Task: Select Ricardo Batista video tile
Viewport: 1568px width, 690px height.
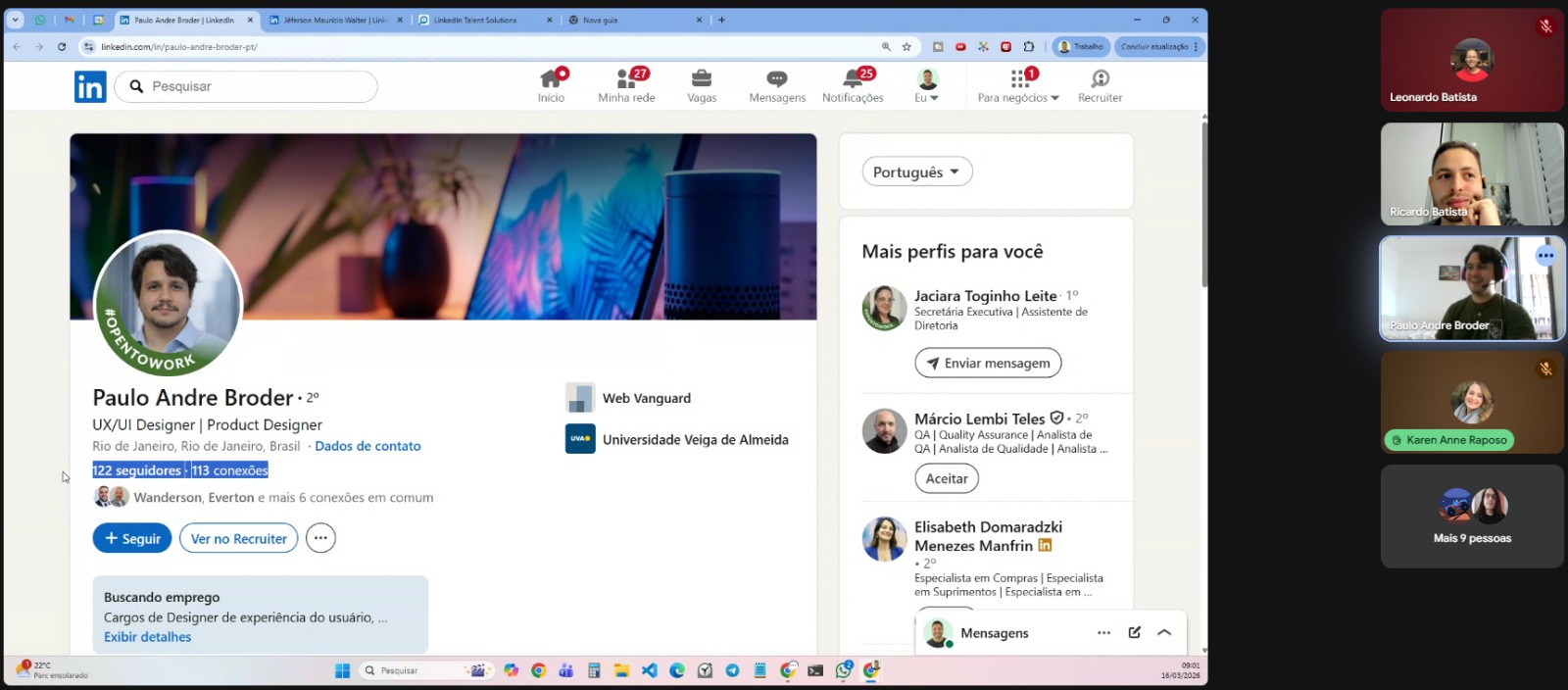Action: pos(1472,174)
